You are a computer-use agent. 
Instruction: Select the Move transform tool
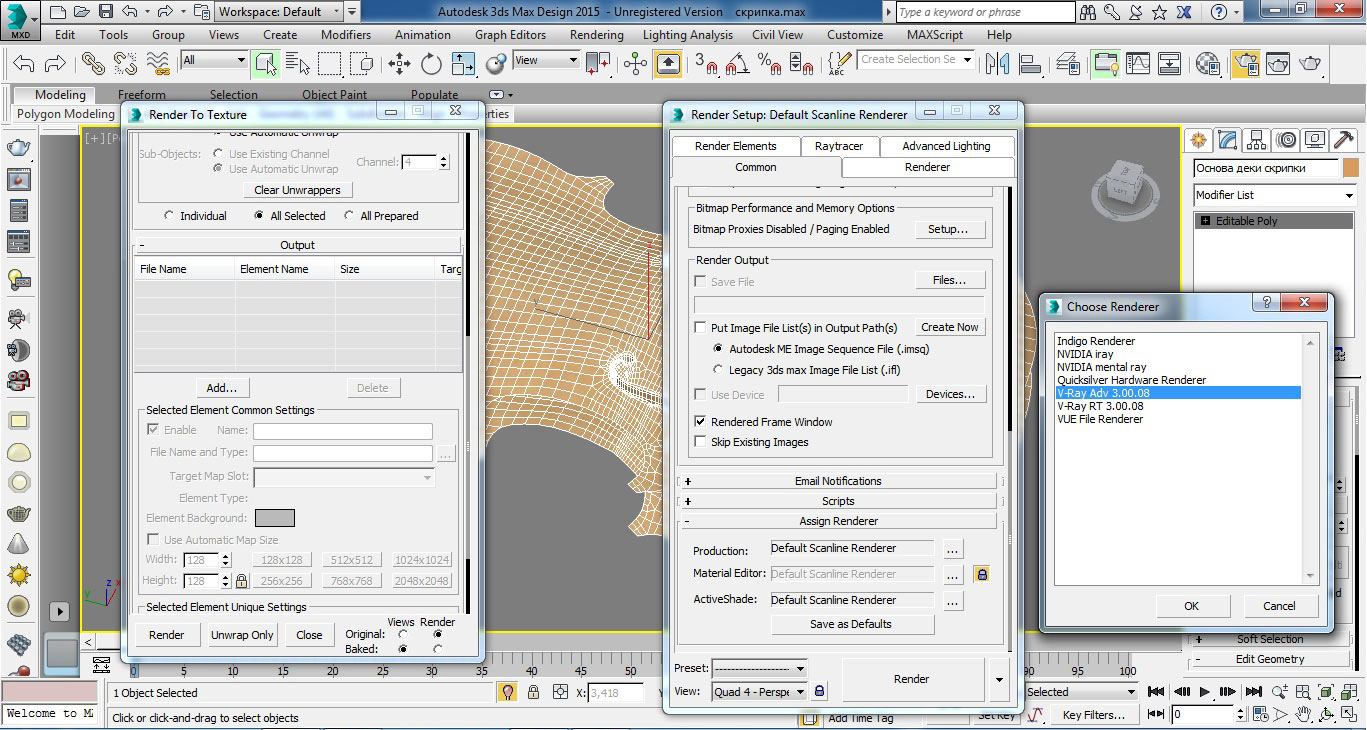point(399,64)
